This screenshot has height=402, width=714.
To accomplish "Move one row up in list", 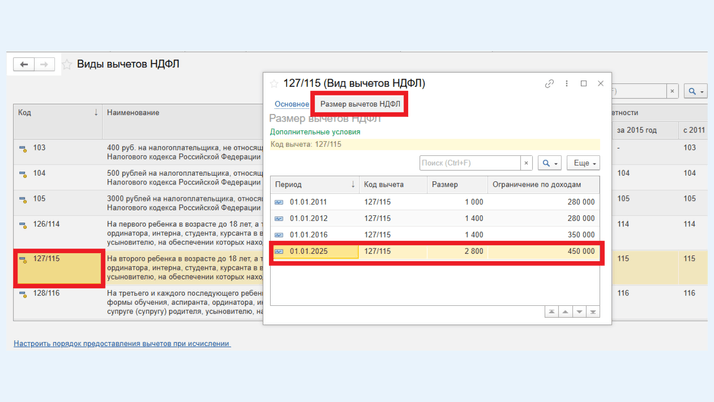I will [x=565, y=312].
